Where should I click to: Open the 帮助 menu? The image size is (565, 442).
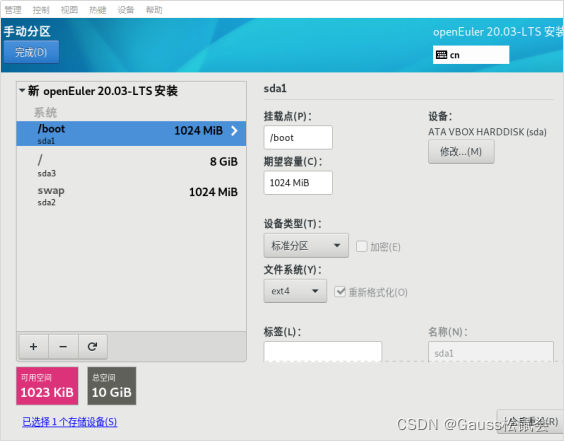tap(154, 10)
